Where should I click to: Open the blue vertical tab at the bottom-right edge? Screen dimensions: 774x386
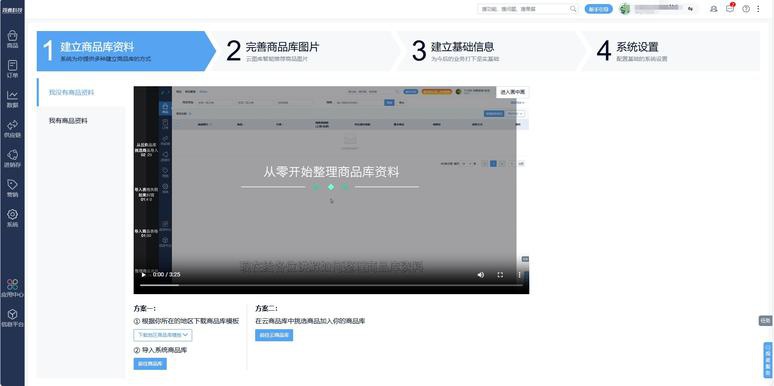click(x=768, y=360)
